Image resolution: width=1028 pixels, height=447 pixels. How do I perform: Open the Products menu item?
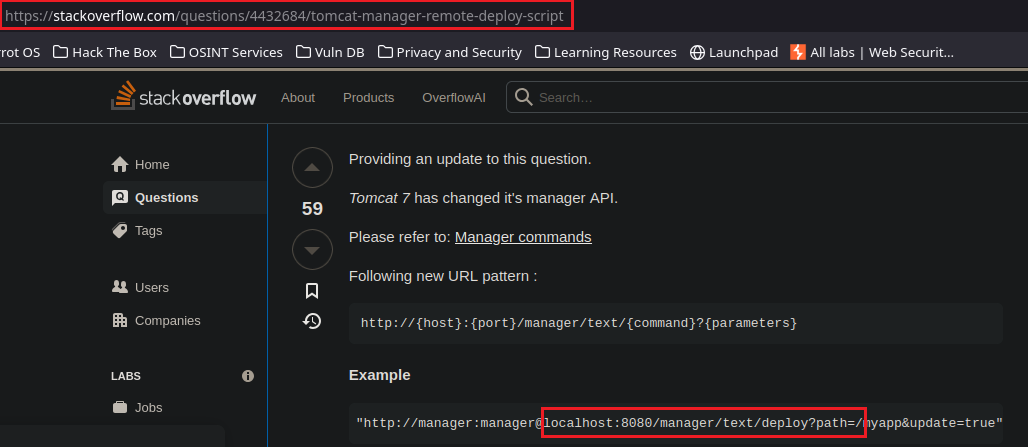pos(368,97)
